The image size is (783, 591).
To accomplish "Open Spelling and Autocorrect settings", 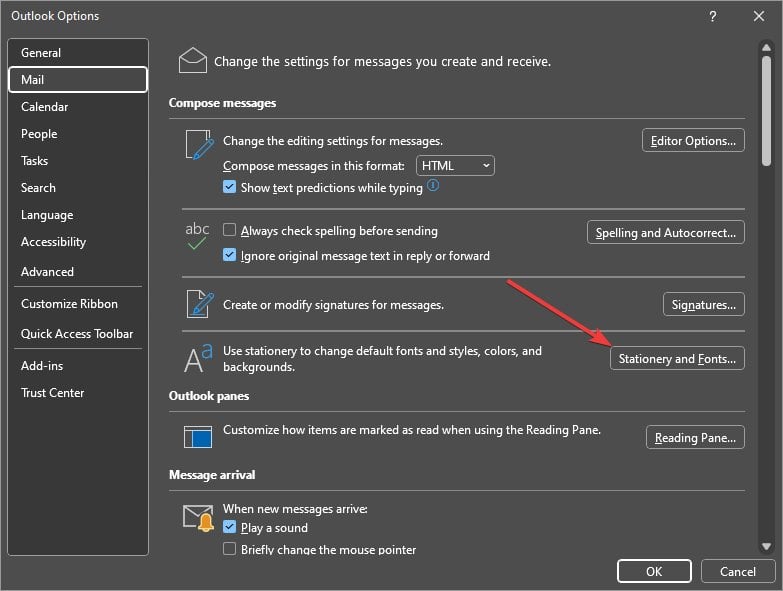I will click(666, 232).
